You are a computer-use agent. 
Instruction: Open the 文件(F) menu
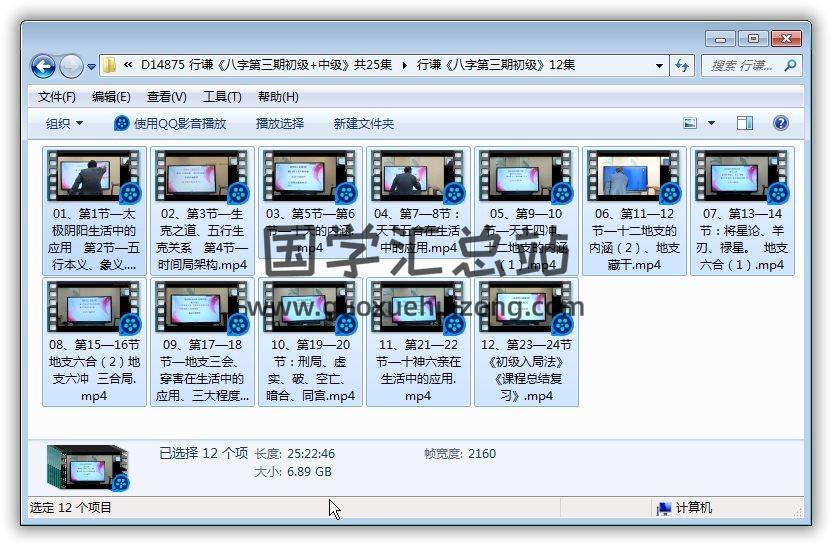pyautogui.click(x=56, y=97)
